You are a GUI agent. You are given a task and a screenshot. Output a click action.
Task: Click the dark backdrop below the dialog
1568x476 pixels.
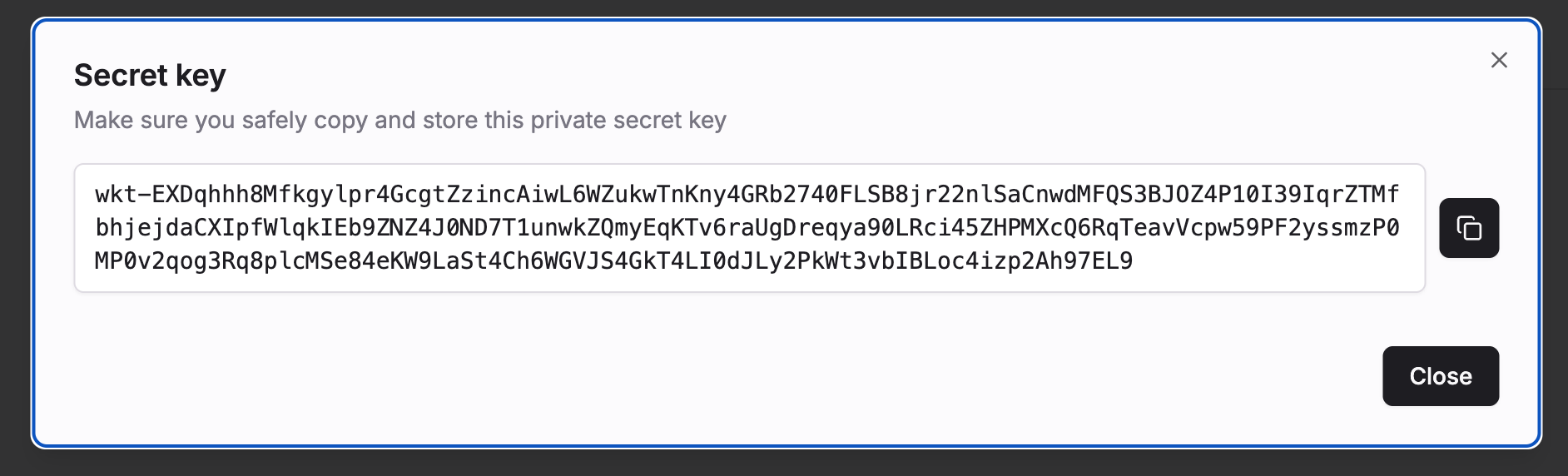(784, 464)
